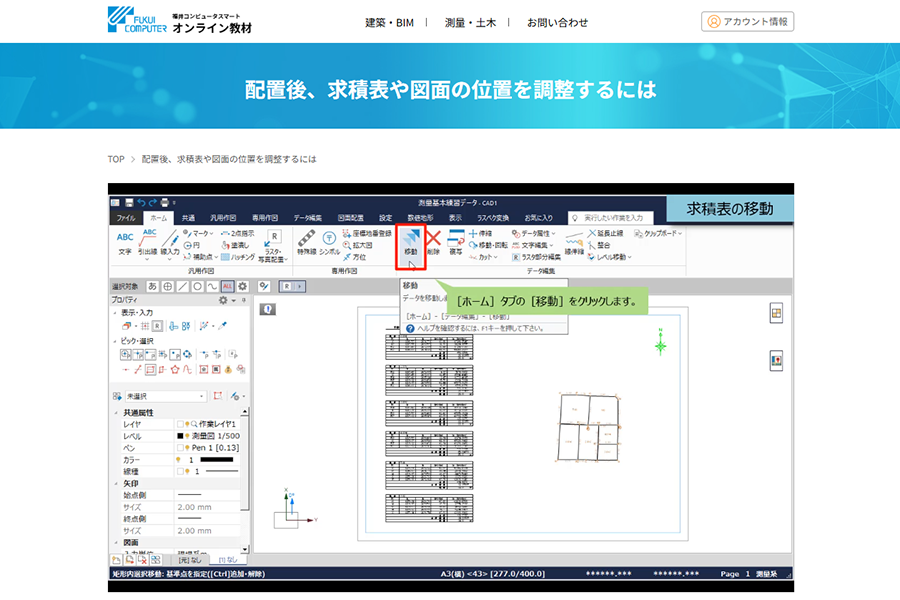Switch to the データ編集 ribbon tab
The height and width of the screenshot is (600, 900).
[x=309, y=217]
